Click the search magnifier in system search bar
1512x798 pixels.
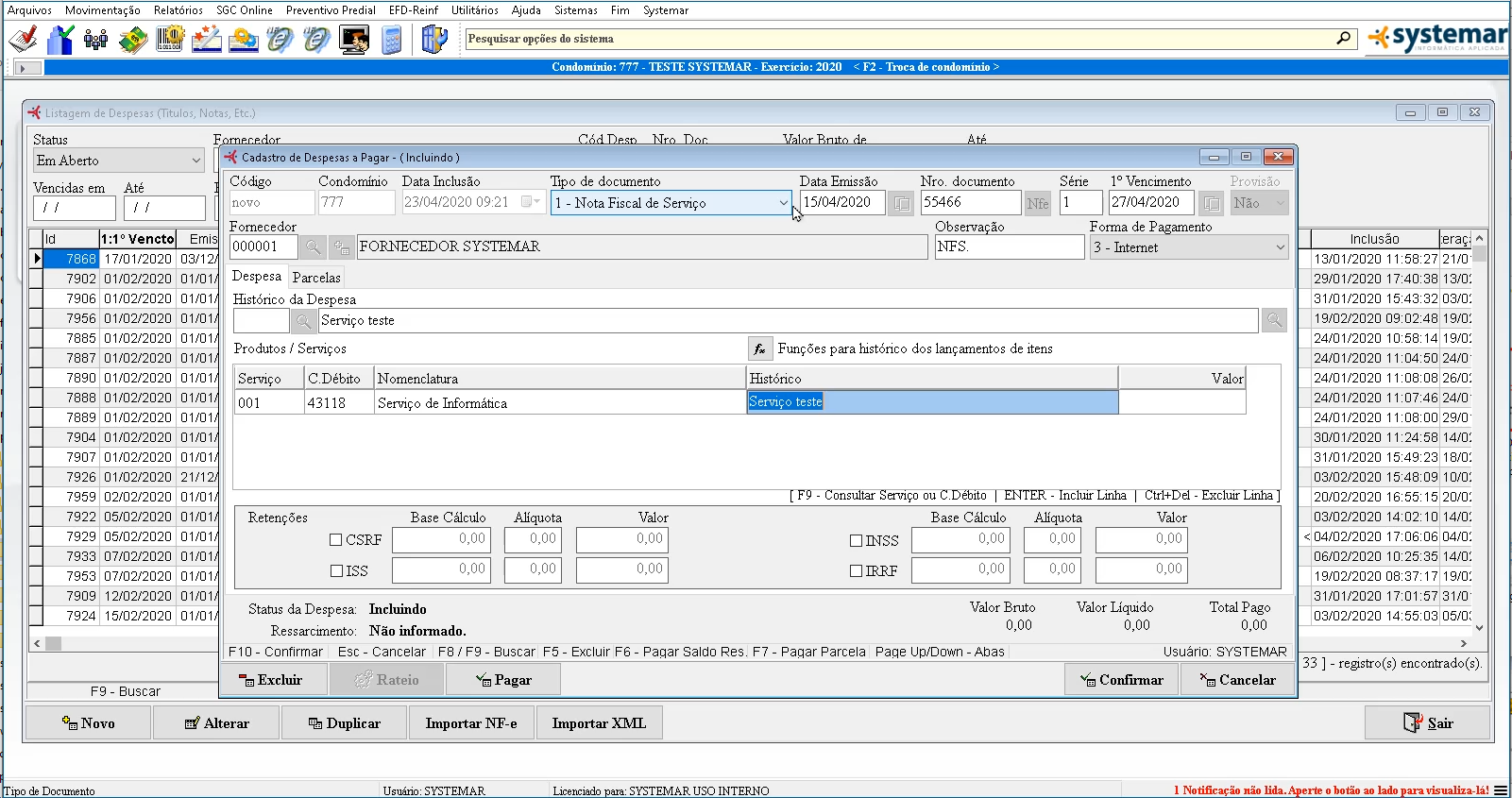1343,39
